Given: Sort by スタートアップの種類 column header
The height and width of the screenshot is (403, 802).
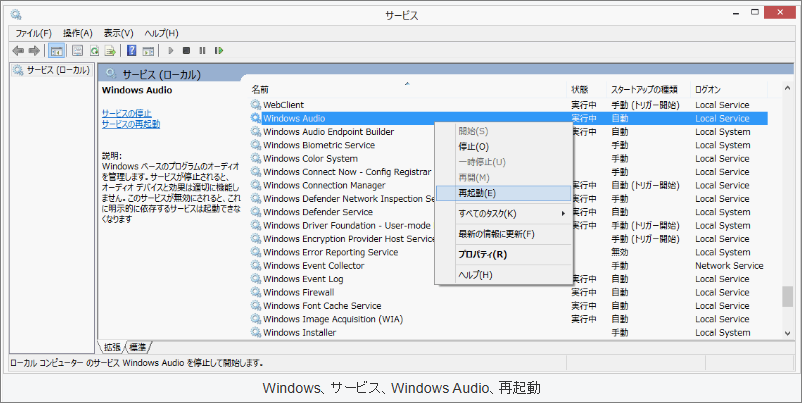Looking at the screenshot, I should (x=648, y=89).
